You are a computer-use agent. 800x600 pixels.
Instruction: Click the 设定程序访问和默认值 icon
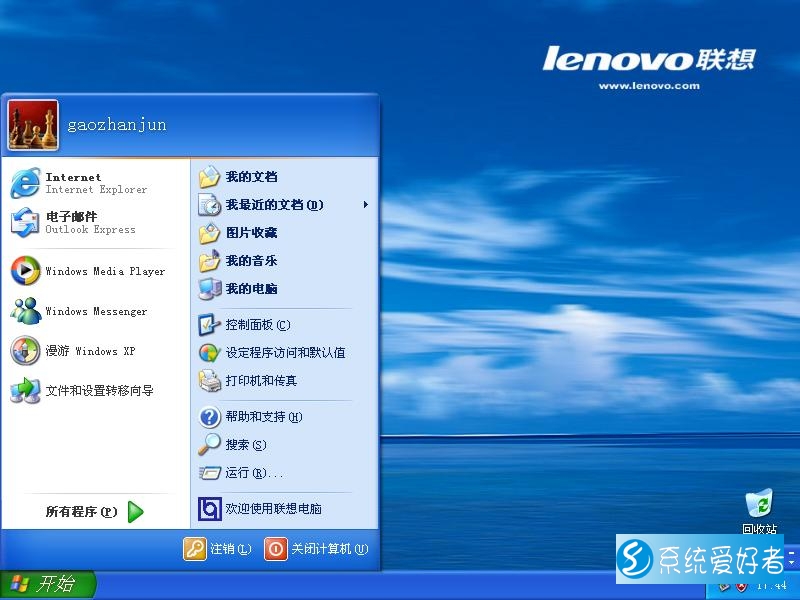[209, 353]
